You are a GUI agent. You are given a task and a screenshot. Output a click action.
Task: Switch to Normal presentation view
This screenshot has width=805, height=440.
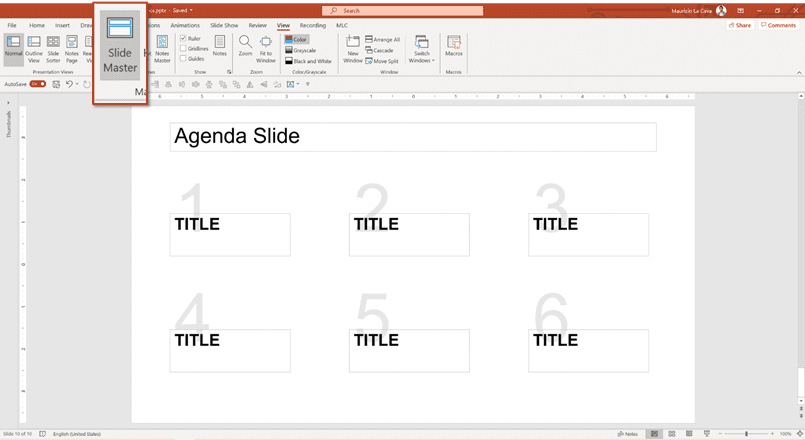point(13,49)
